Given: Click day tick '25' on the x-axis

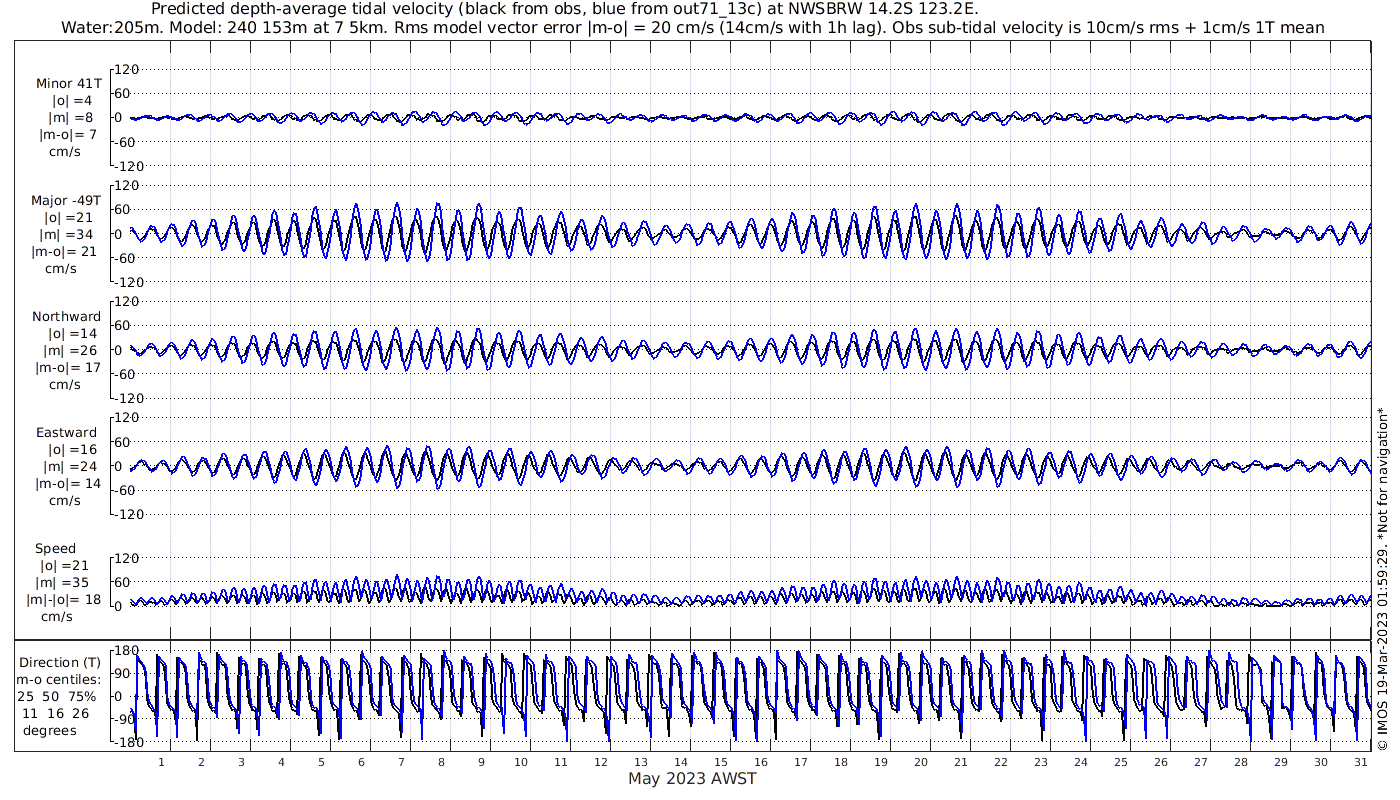Looking at the screenshot, I should click(x=1121, y=762).
